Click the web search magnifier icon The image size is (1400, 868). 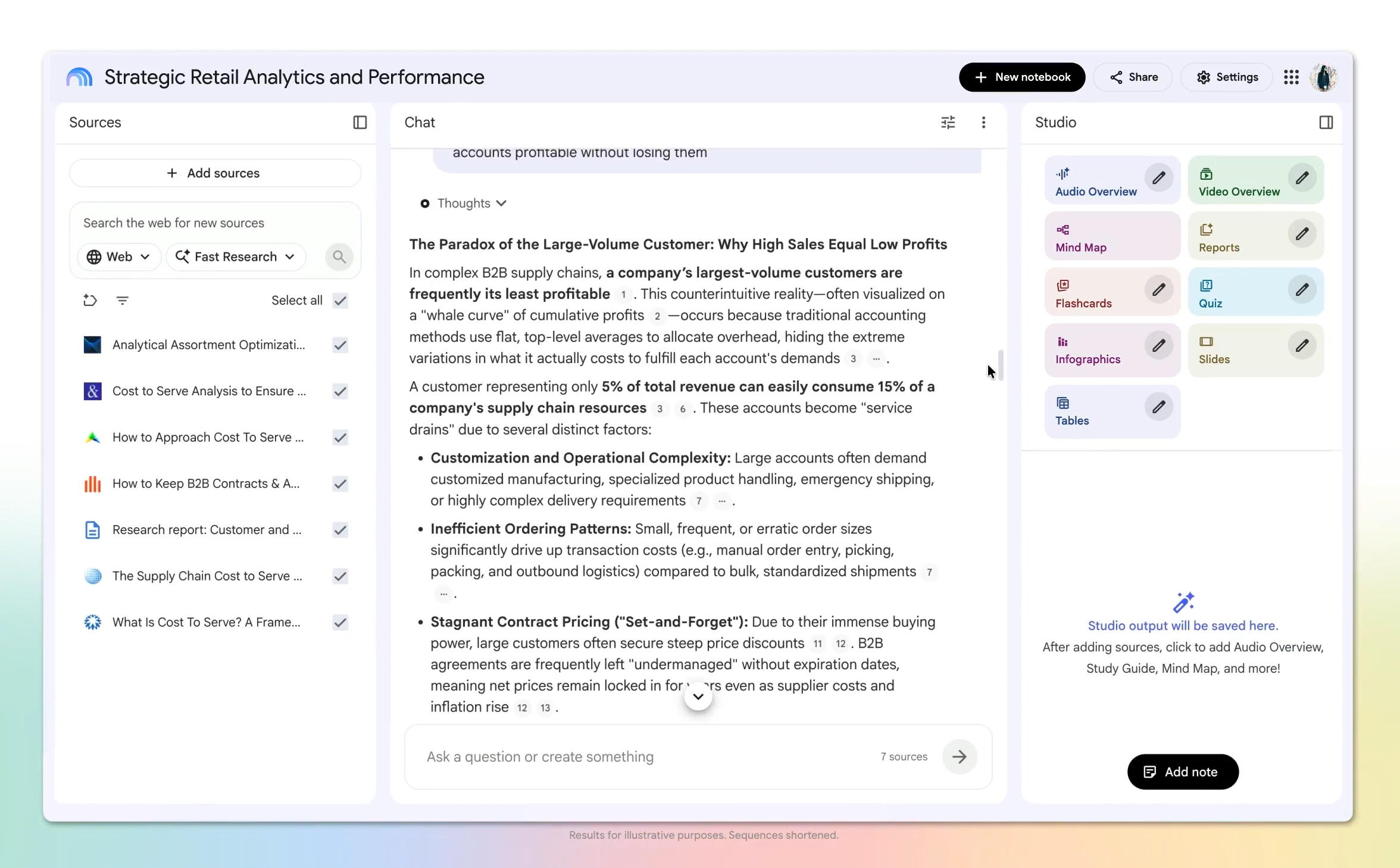339,257
